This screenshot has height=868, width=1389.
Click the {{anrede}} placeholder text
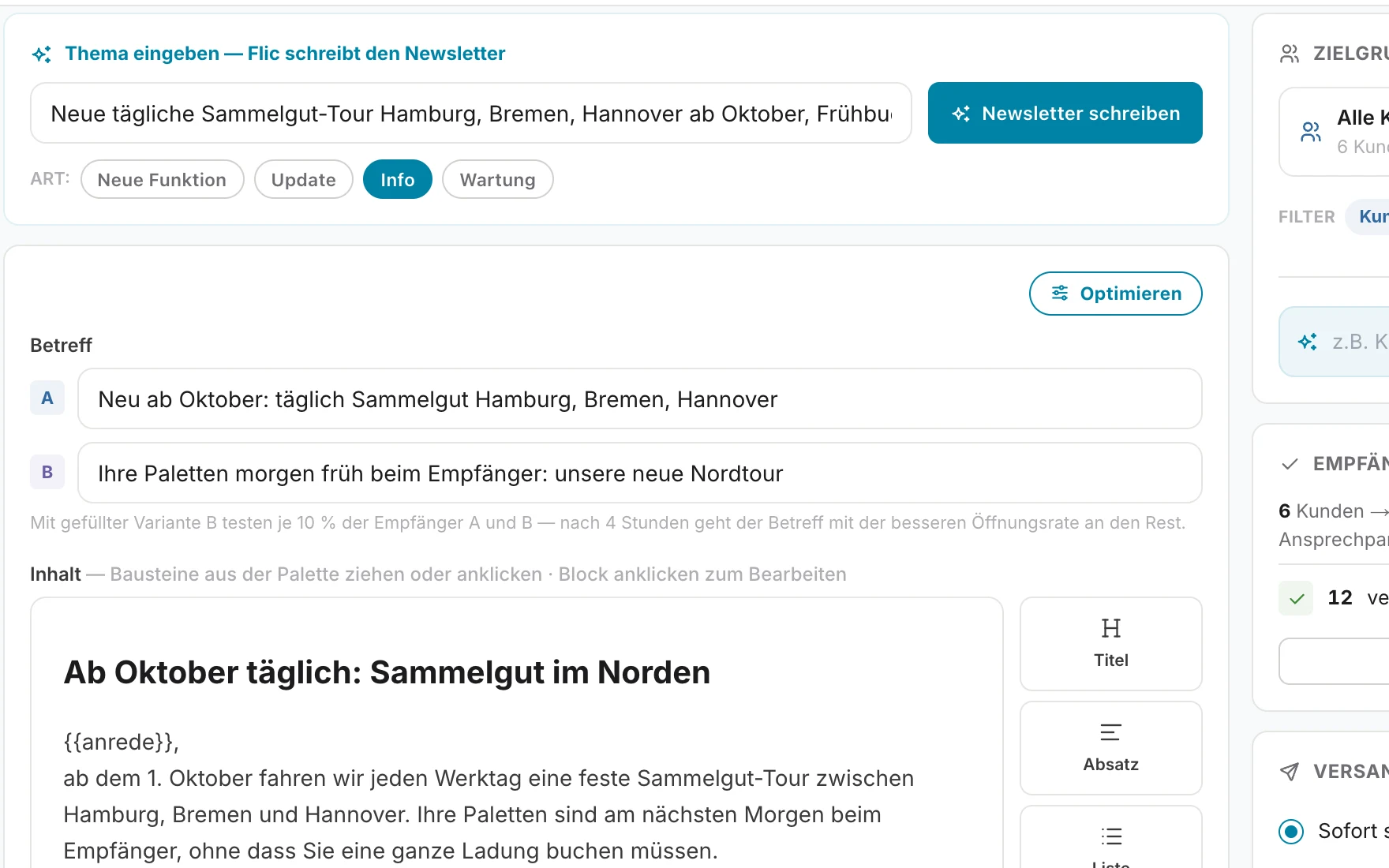pos(122,742)
